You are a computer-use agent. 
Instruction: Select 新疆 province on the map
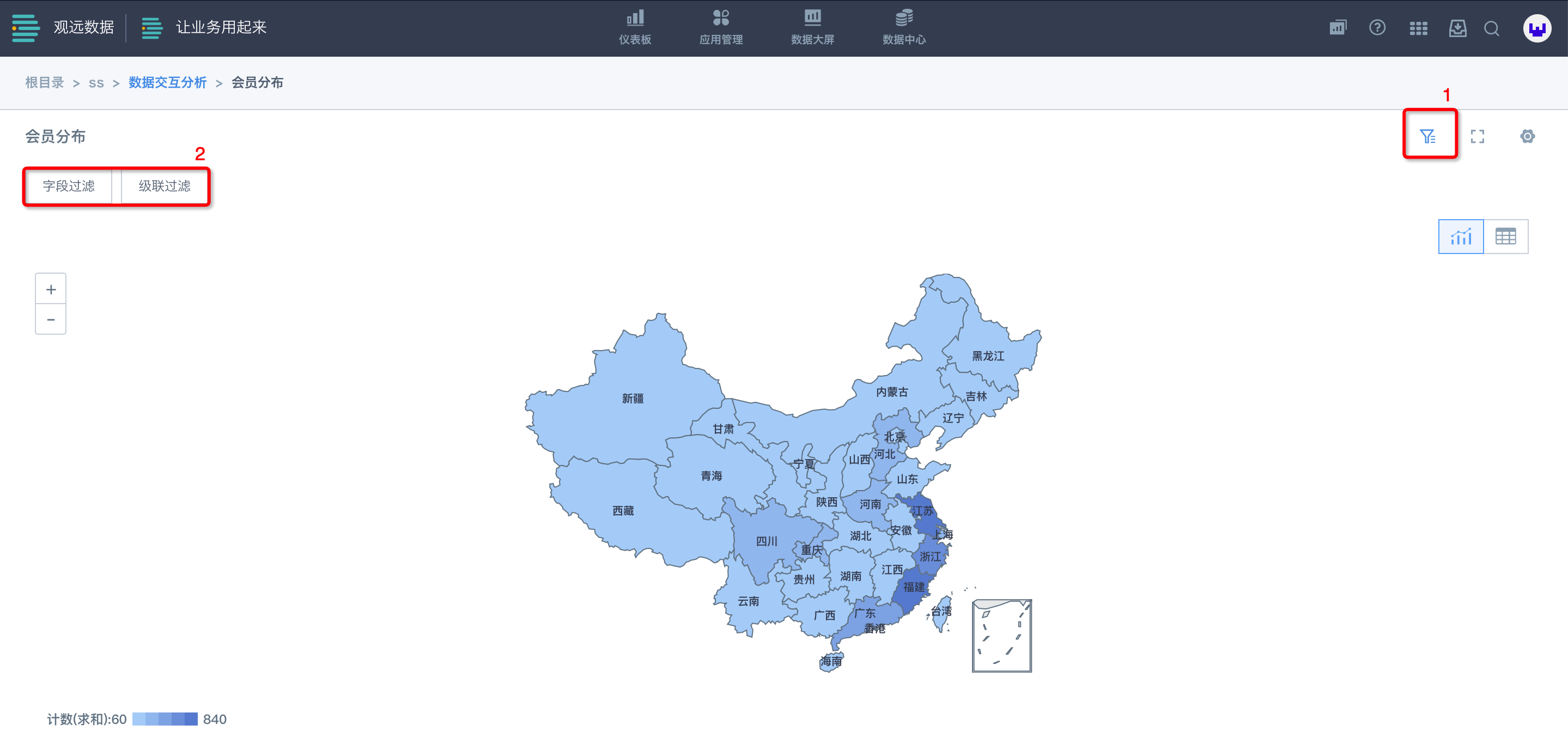pyautogui.click(x=633, y=398)
